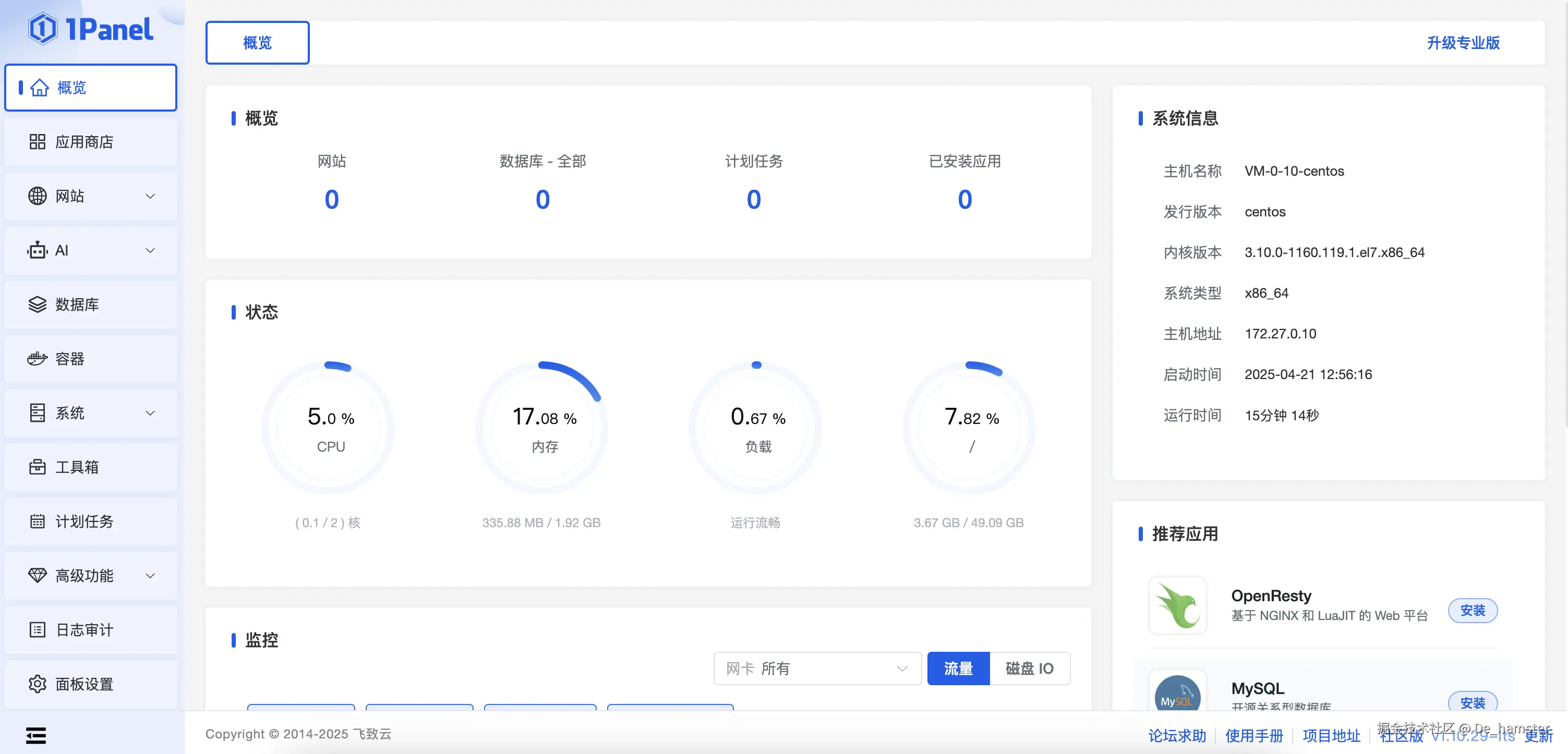This screenshot has width=1568, height=754.
Task: Expand the 网站 (Website) sidebar submenu
Action: [150, 196]
